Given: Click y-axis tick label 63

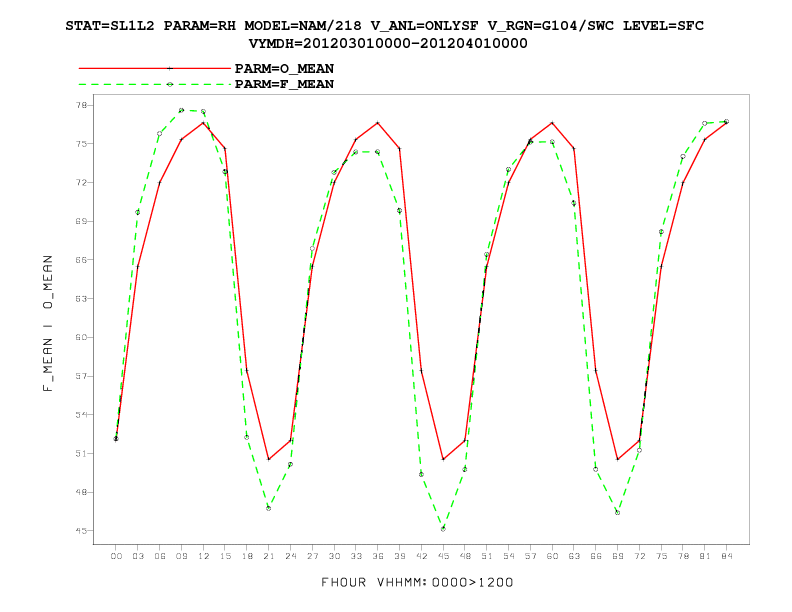Looking at the screenshot, I should point(81,298).
